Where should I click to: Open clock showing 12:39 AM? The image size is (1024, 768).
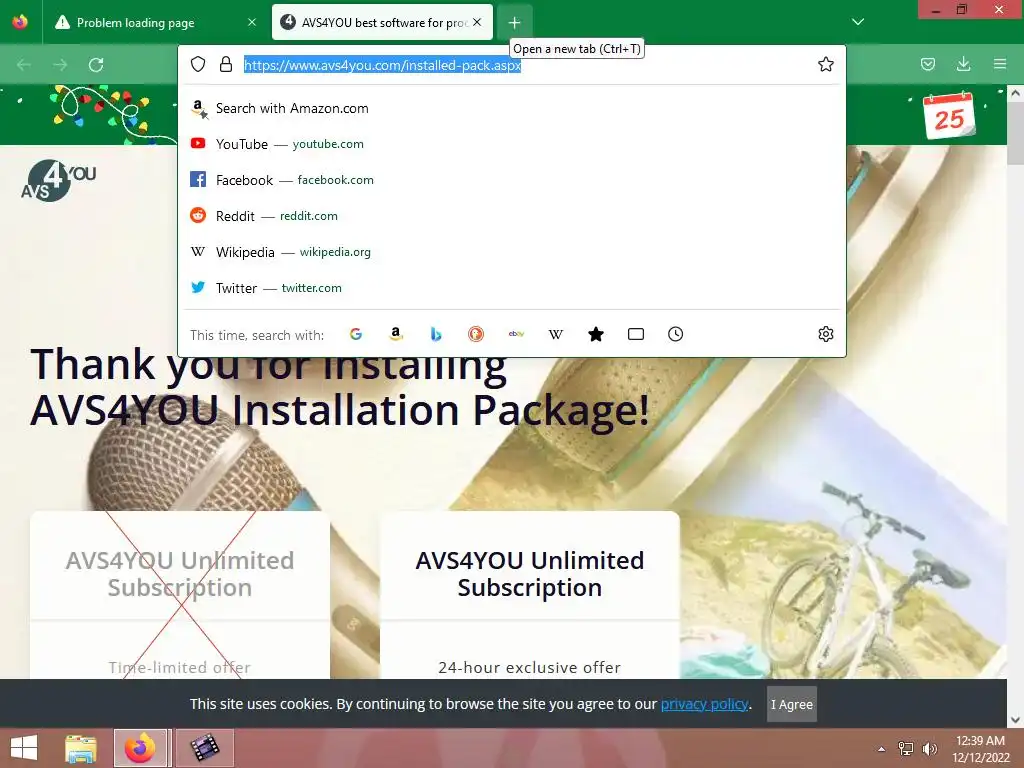click(x=980, y=749)
